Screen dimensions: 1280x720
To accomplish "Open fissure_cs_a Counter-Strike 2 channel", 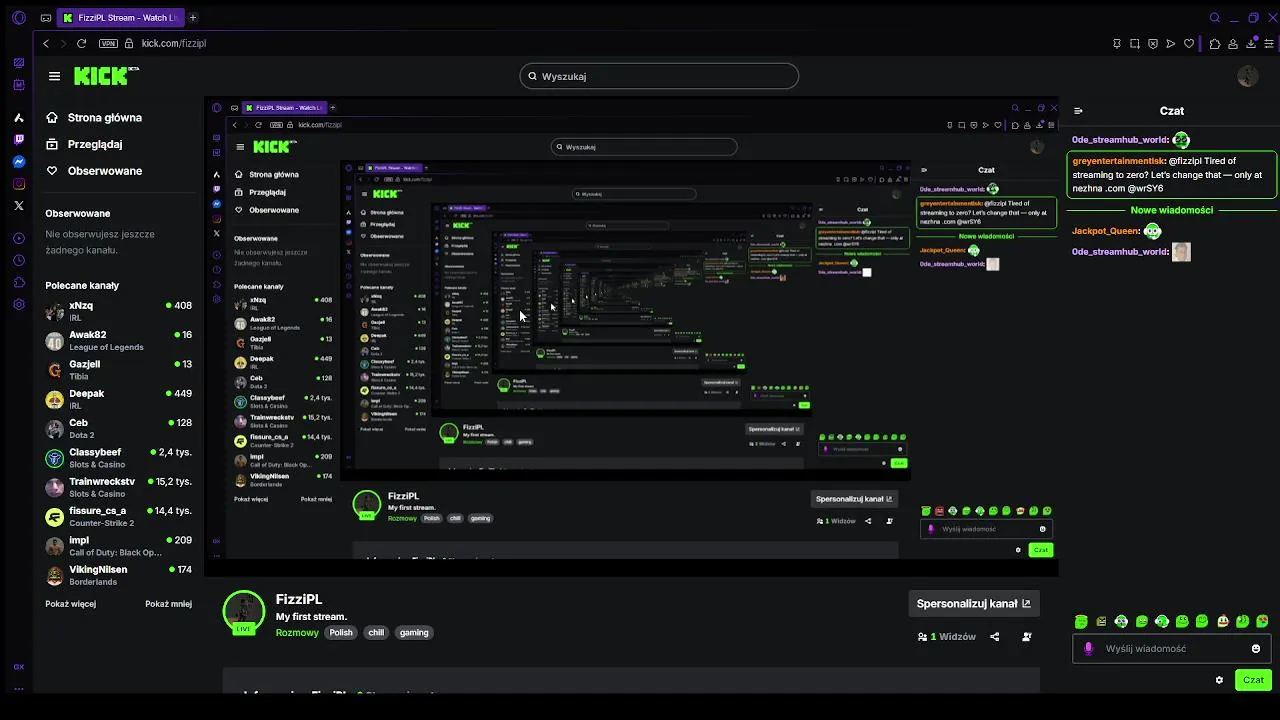I will click(x=119, y=516).
